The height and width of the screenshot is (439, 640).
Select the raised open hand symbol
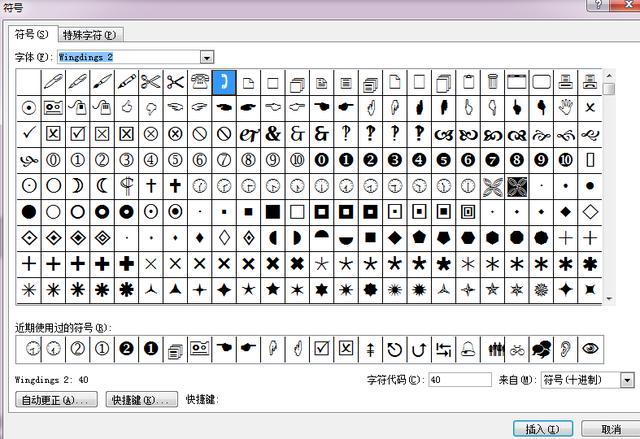click(566, 108)
